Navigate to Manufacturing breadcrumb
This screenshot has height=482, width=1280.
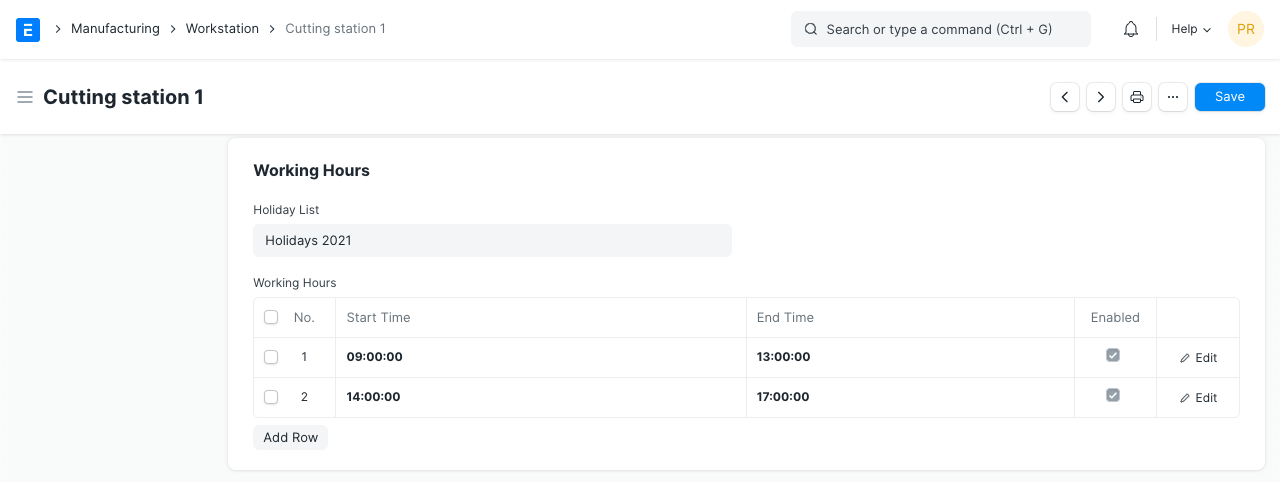[x=115, y=29]
